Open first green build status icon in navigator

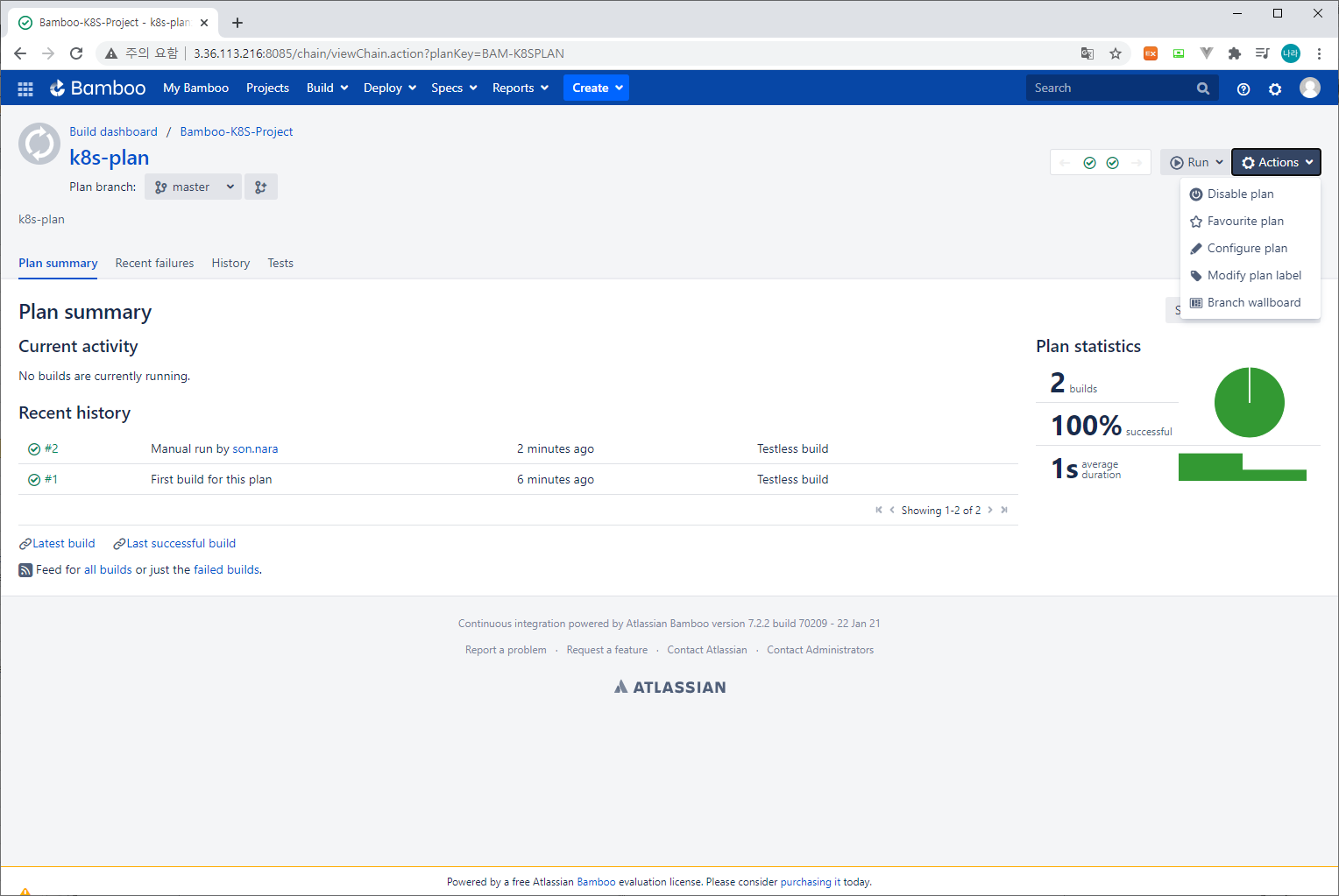coord(1089,163)
